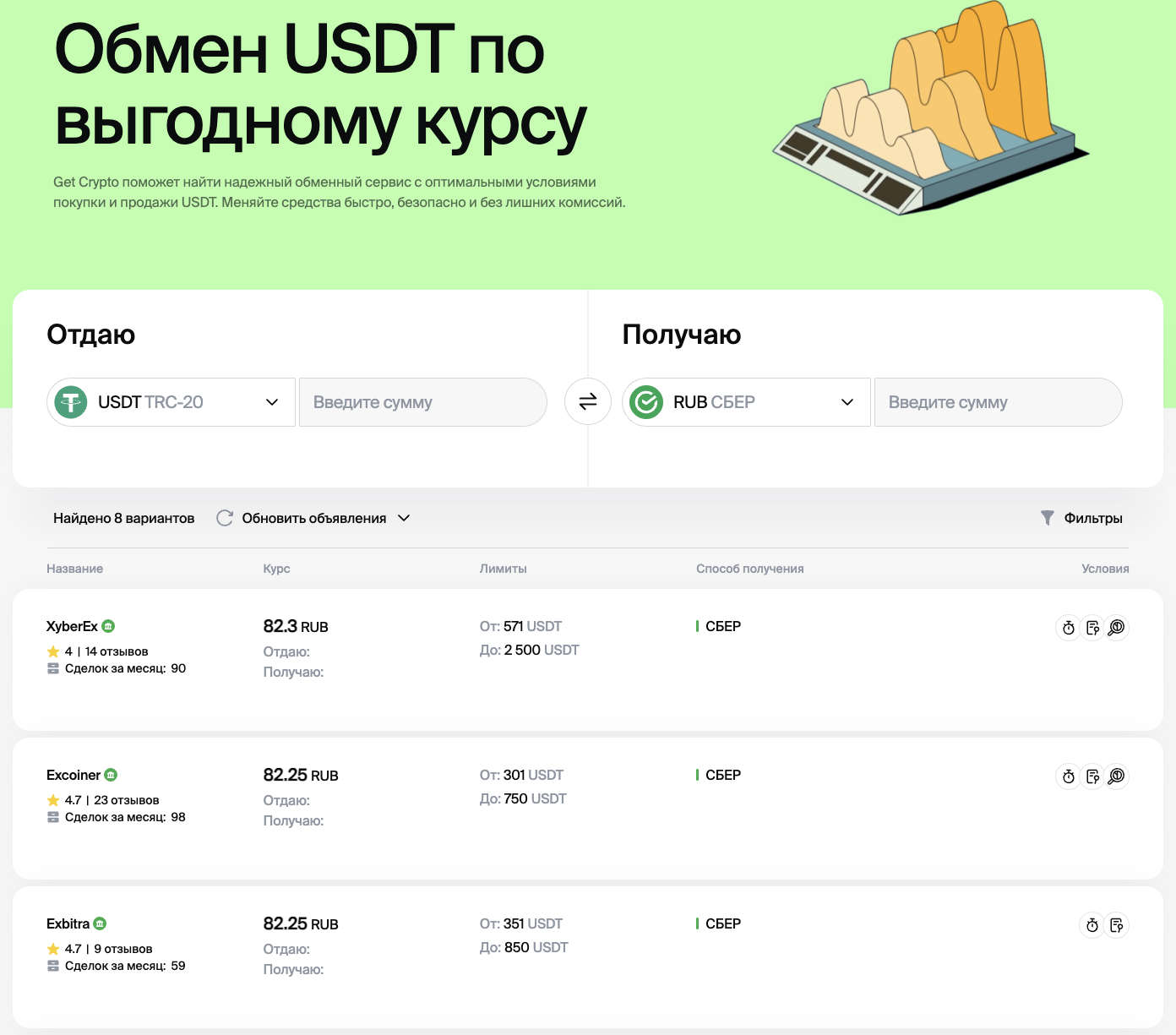Click the deals icon in Exbitra row
Screen dimensions: 1176x1035
(x=53, y=966)
